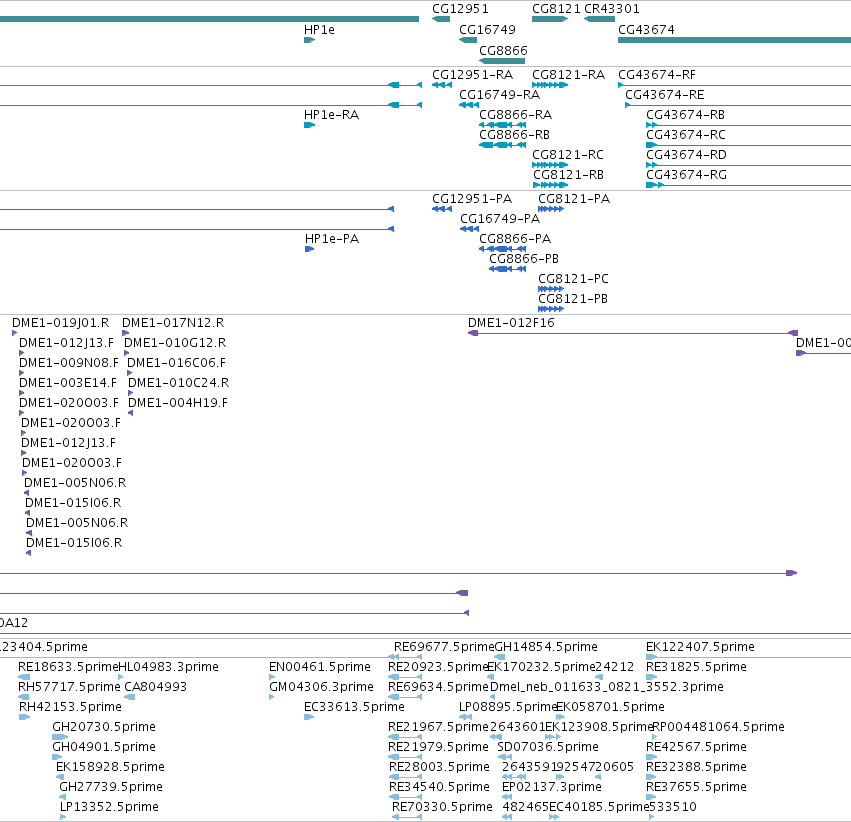851x822 pixels.
Task: Open the HP1e gene label
Action: coord(319,30)
